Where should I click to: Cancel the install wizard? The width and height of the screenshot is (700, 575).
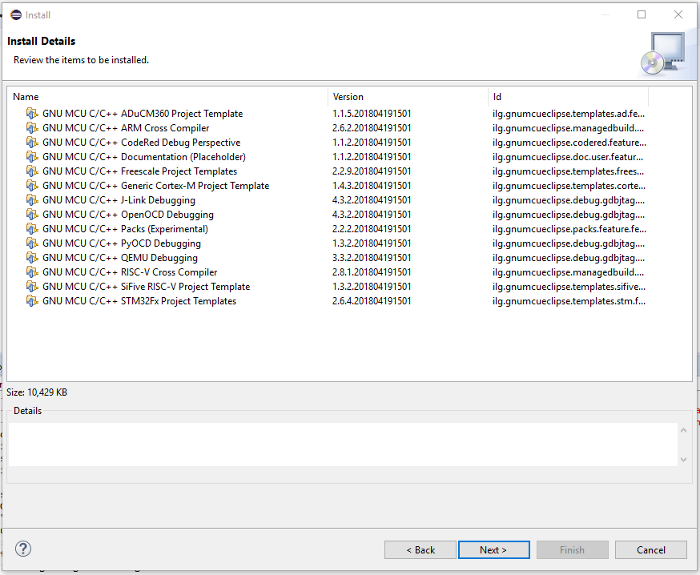point(651,550)
